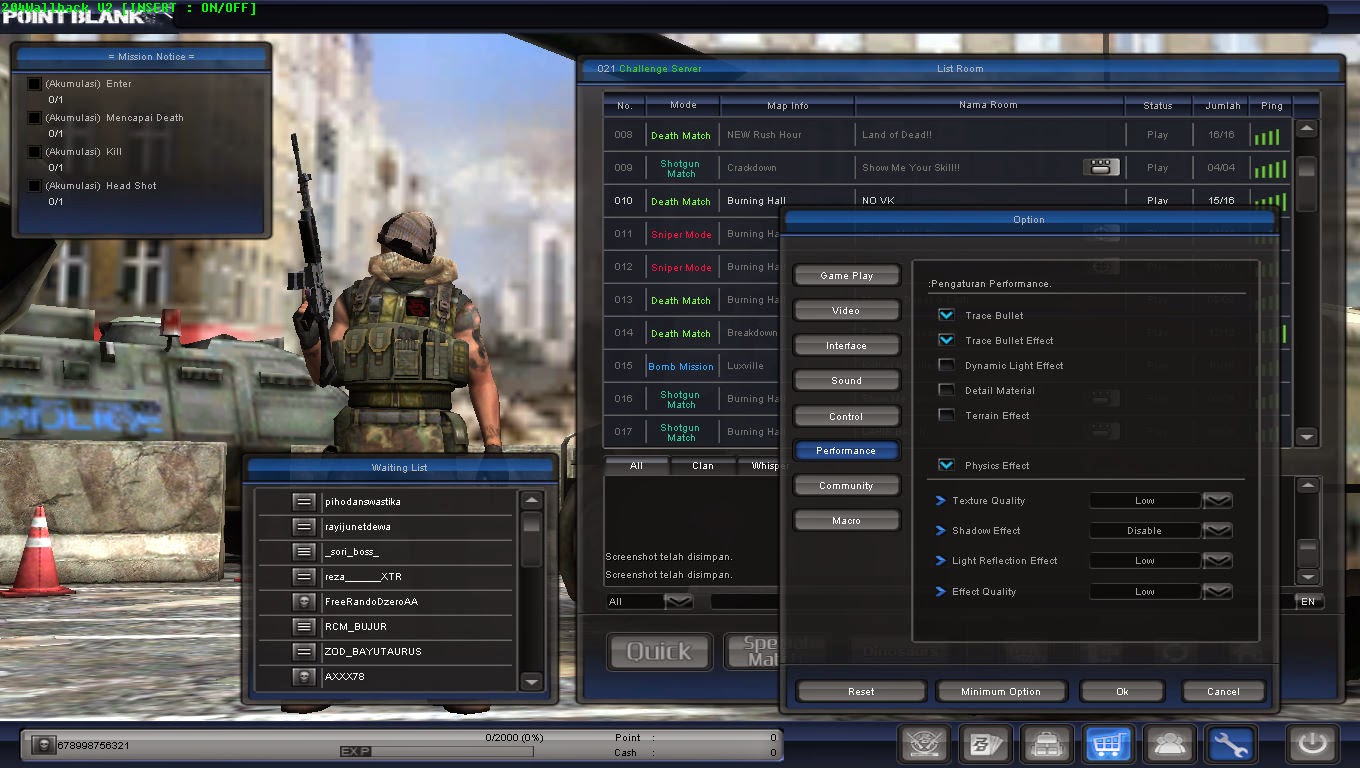Image resolution: width=1360 pixels, height=768 pixels.
Task: Click the up arrow of room list scrollbar
Action: tap(1307, 129)
